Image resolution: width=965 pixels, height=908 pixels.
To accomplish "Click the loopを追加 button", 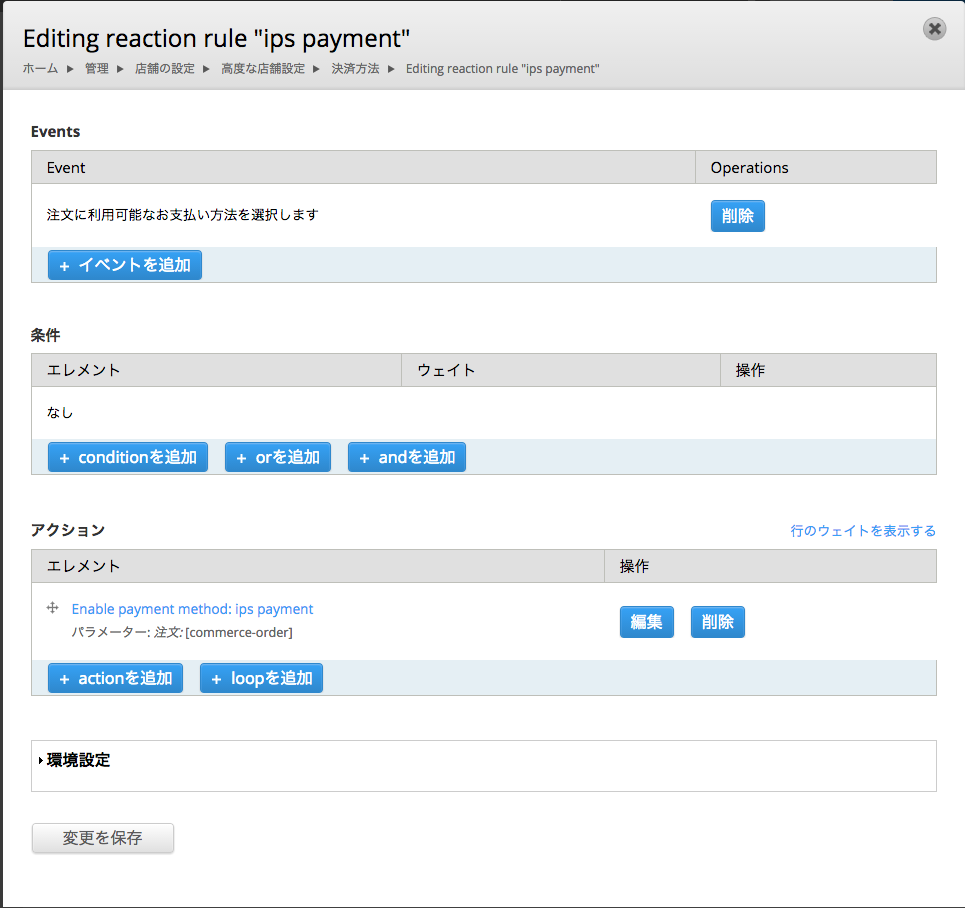I will click(261, 678).
